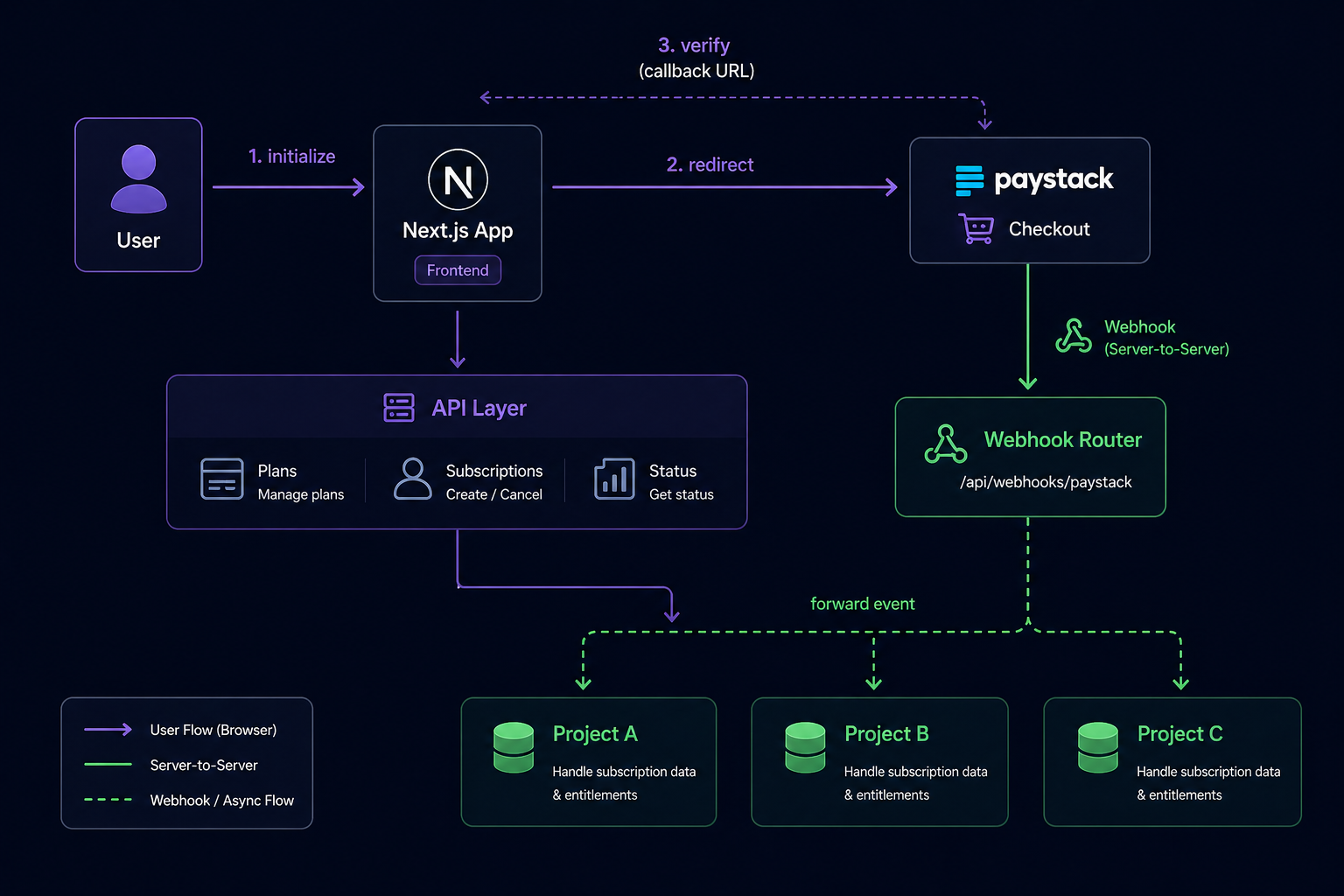Click the Checkout label
Screen dimensions: 1344x896
click(1049, 229)
